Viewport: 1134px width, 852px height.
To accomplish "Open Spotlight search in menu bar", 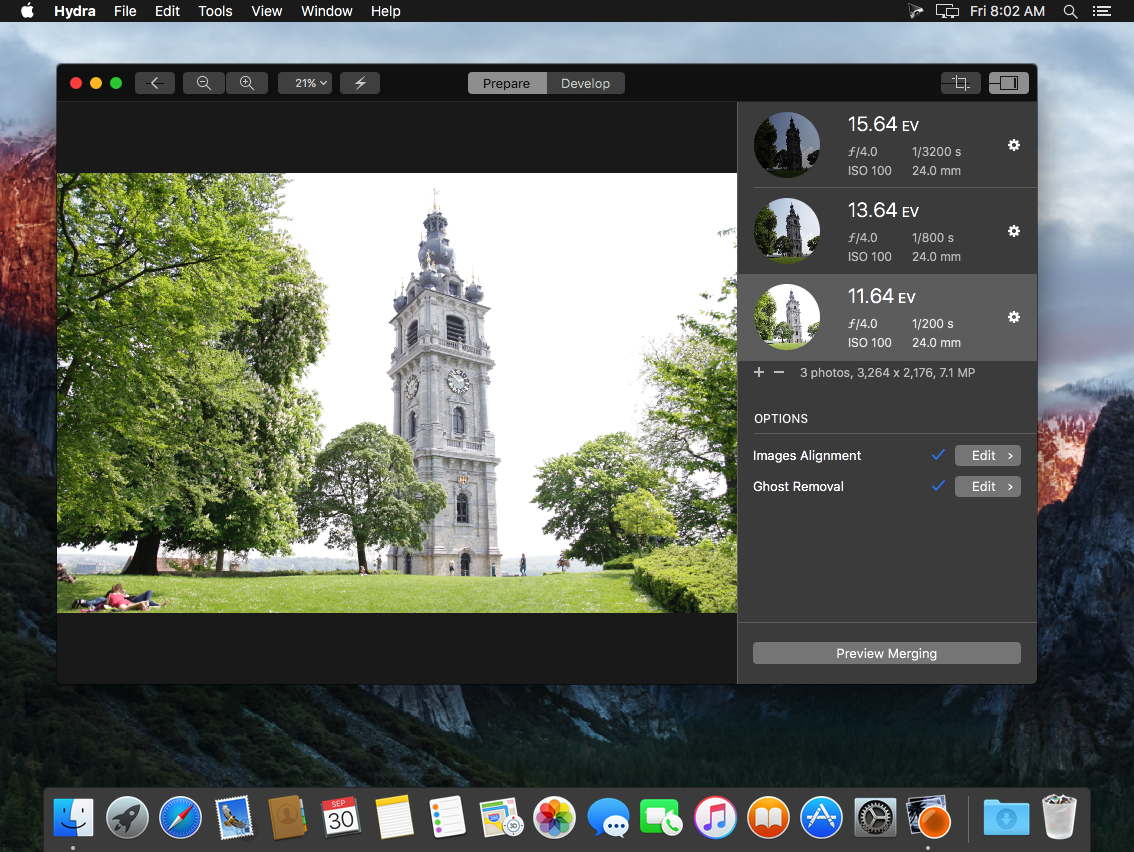I will (1070, 11).
